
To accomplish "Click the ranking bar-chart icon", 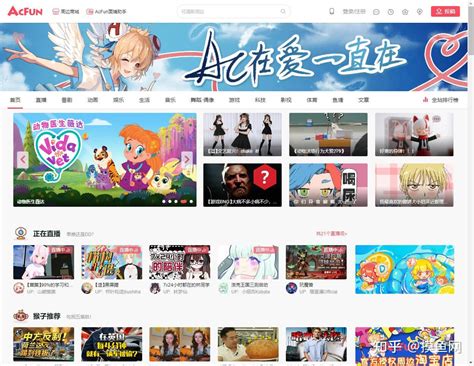I will tap(425, 99).
